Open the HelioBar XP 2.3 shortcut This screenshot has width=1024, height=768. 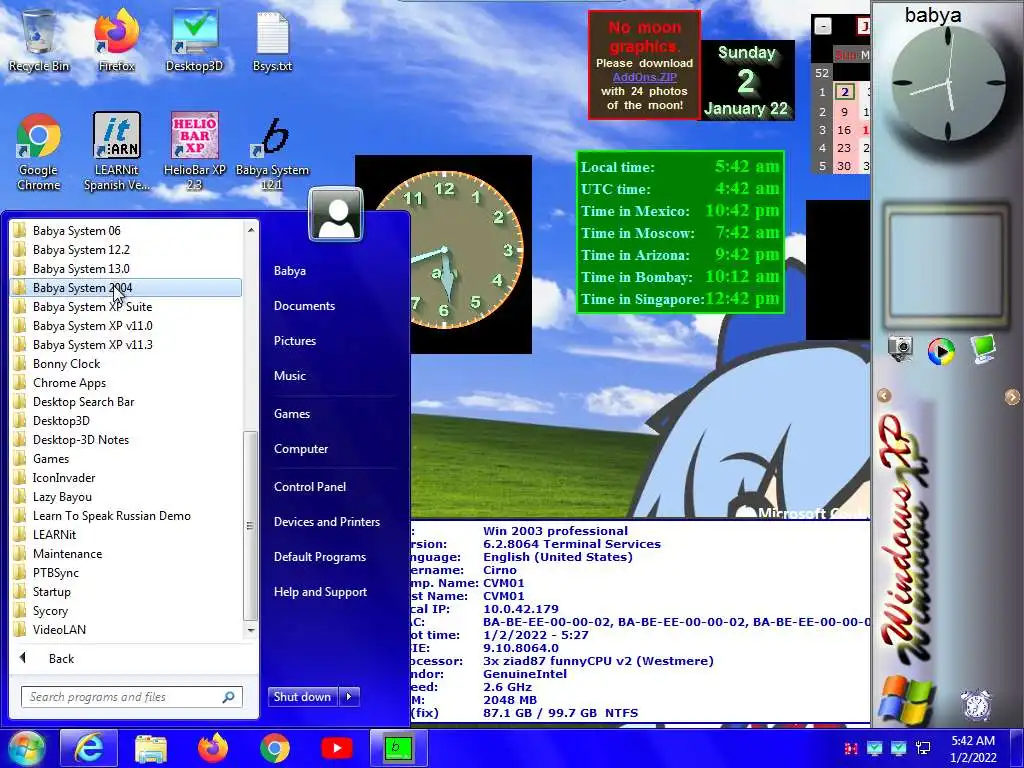click(195, 152)
